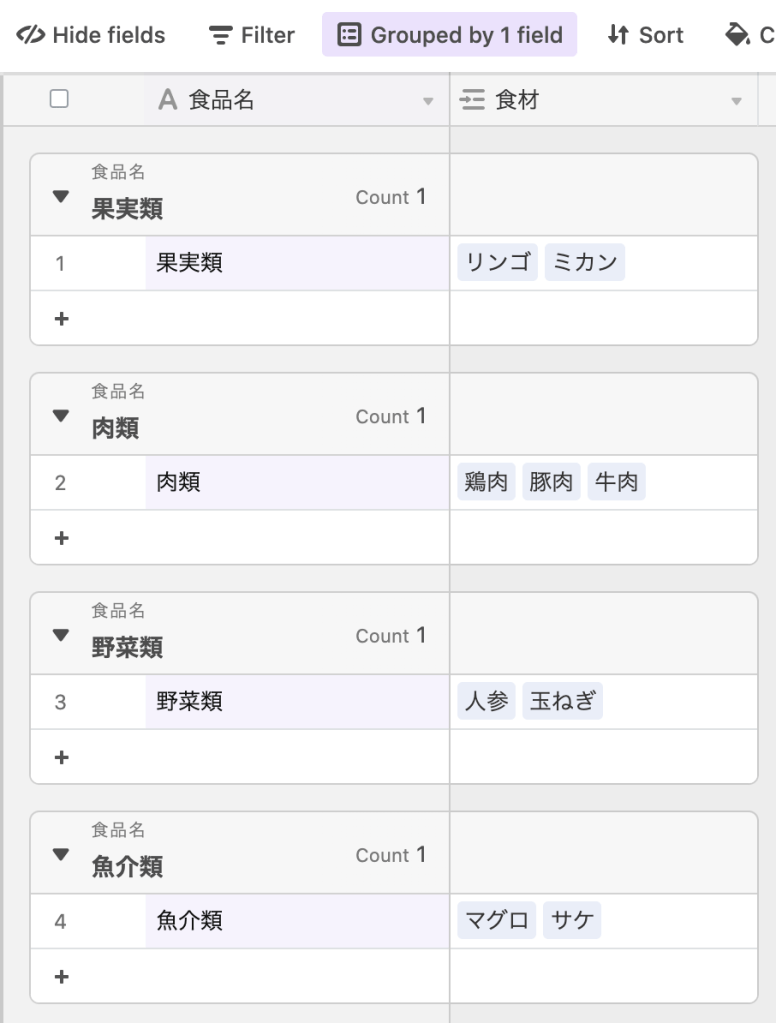Toggle the select-all checkbox in header
This screenshot has height=1023, width=776.
59,99
